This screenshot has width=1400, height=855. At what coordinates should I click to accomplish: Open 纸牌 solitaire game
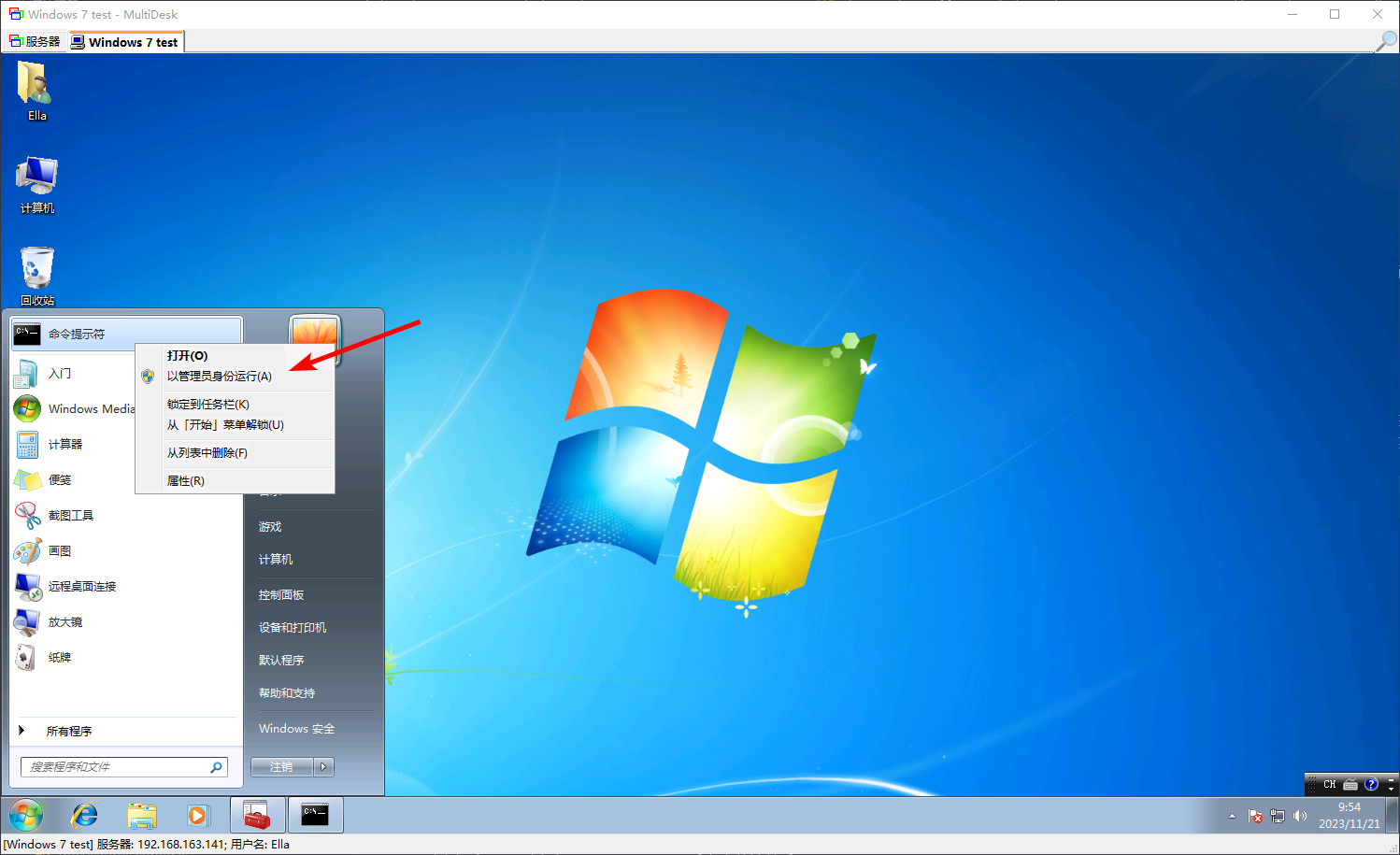[x=126, y=658]
